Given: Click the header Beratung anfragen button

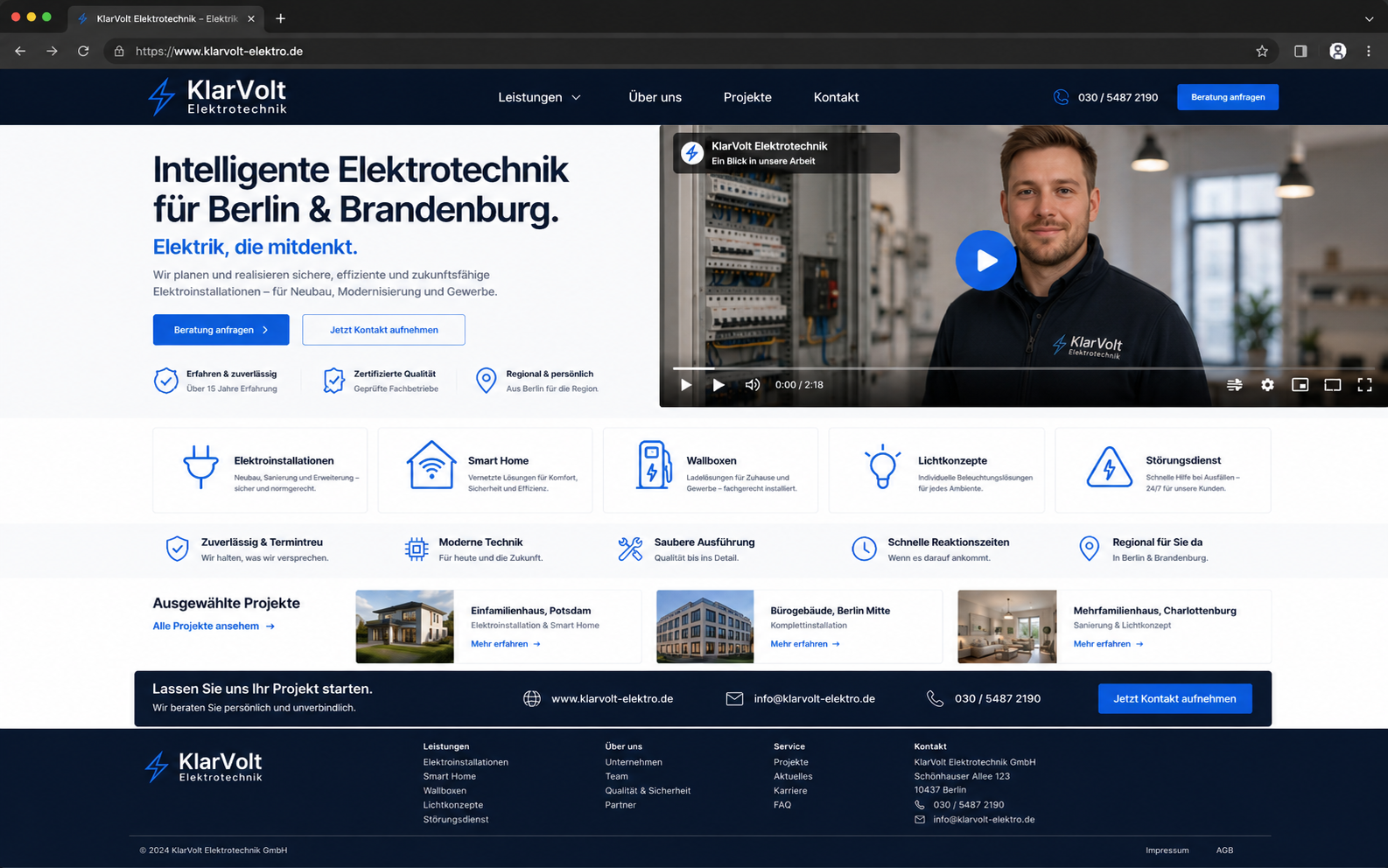Looking at the screenshot, I should click(x=1228, y=97).
